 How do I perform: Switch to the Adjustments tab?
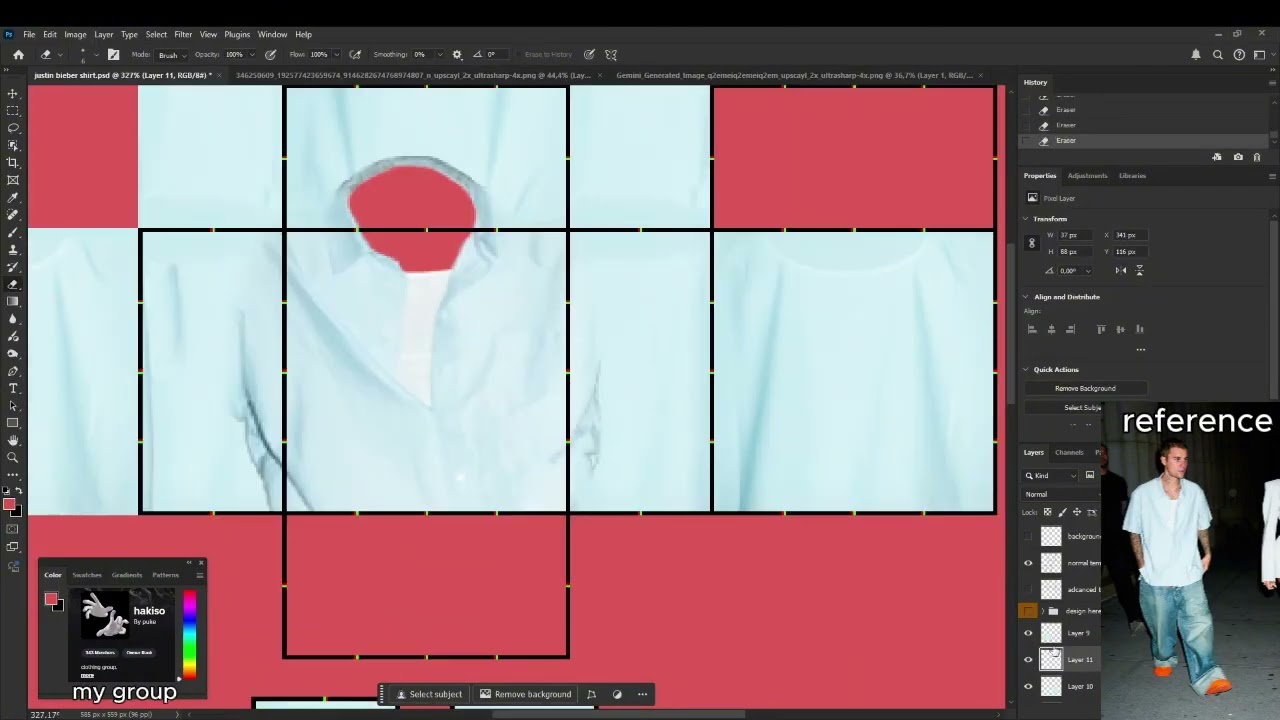1087,176
